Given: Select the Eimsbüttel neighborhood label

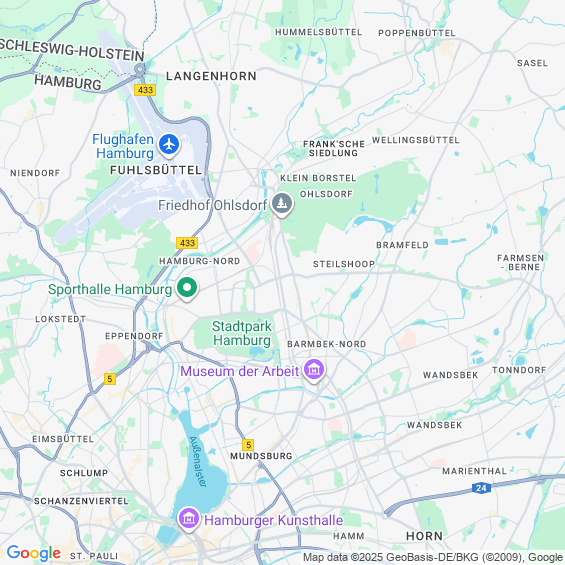Looking at the screenshot, I should [63, 439].
